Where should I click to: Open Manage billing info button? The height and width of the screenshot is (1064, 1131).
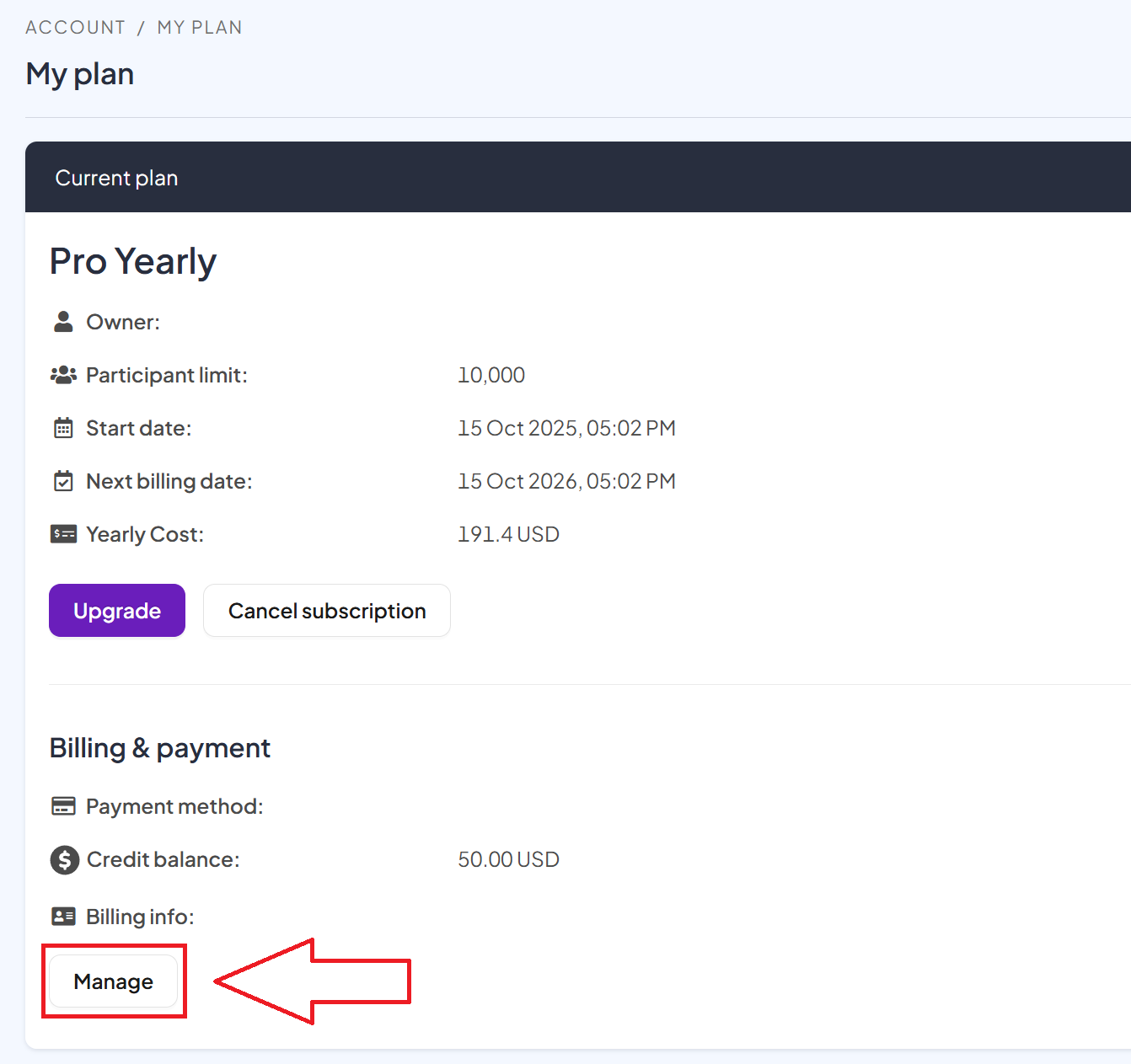pos(114,981)
